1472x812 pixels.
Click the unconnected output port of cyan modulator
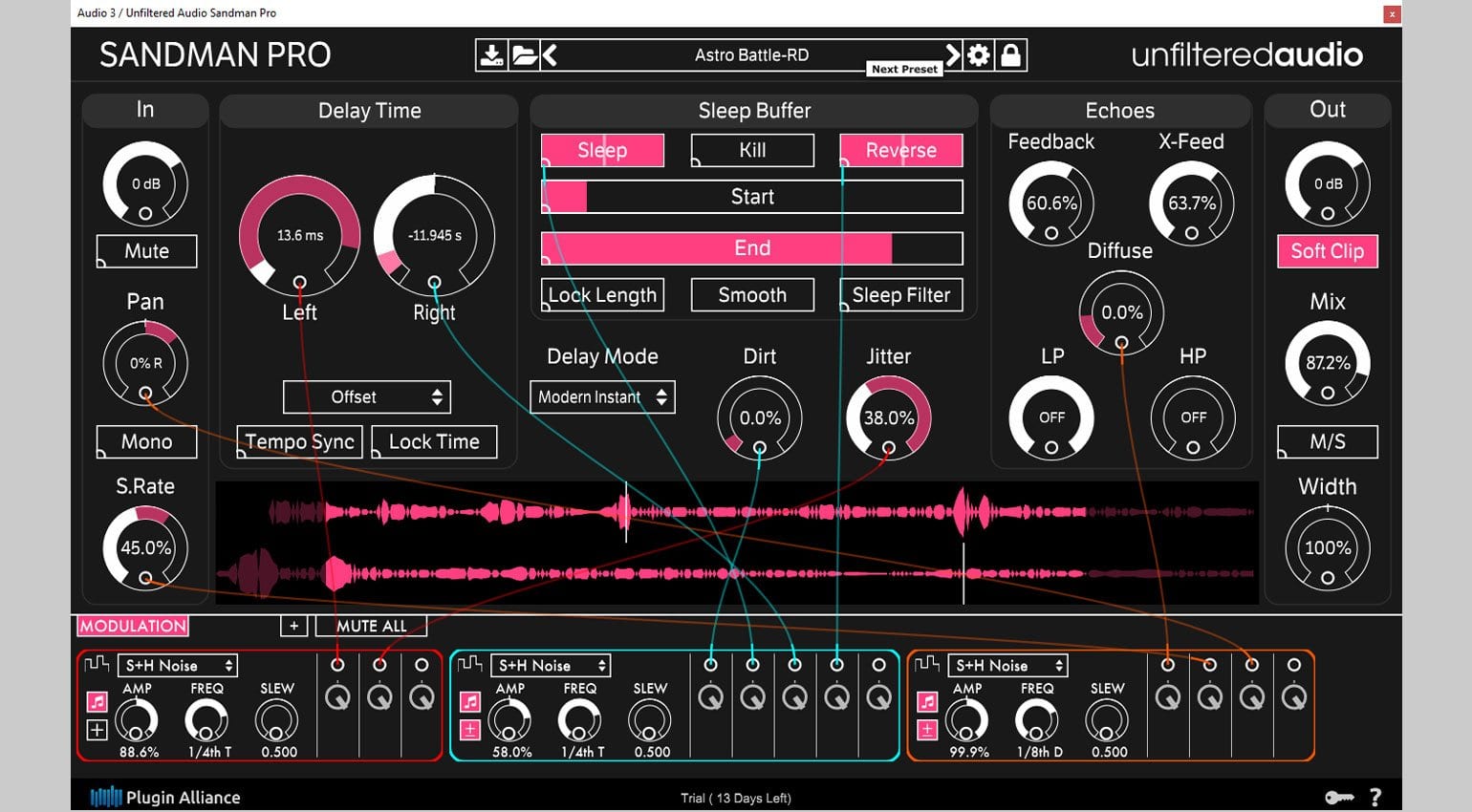pos(878,664)
